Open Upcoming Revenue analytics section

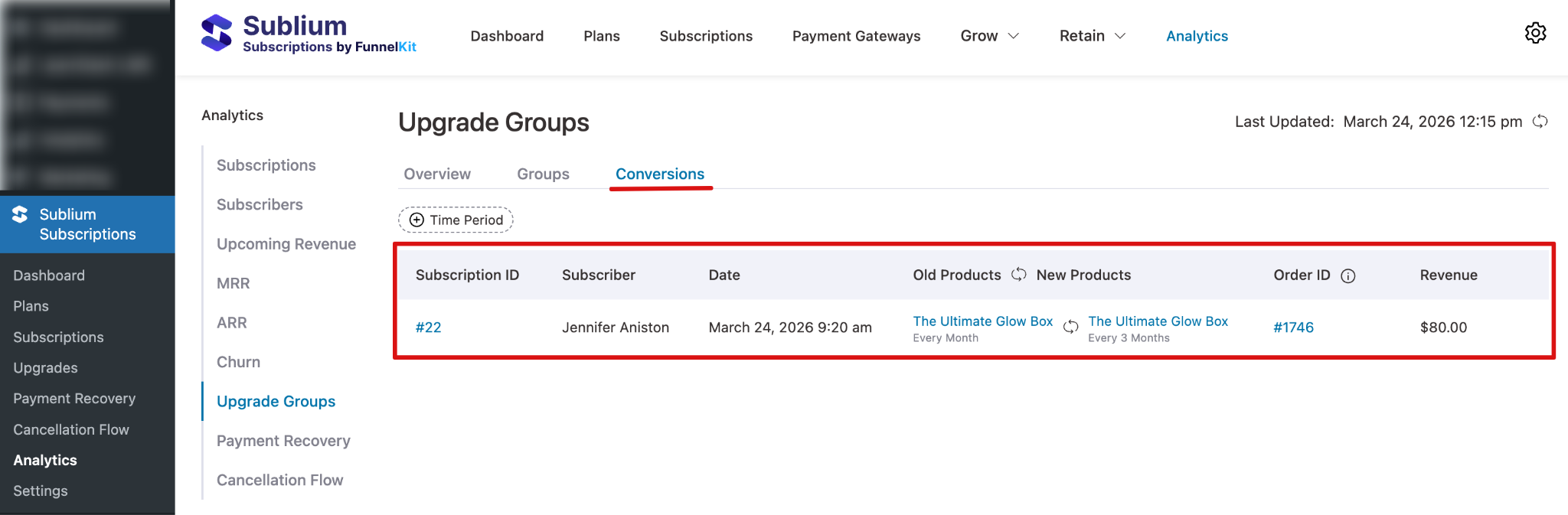pyautogui.click(x=286, y=244)
